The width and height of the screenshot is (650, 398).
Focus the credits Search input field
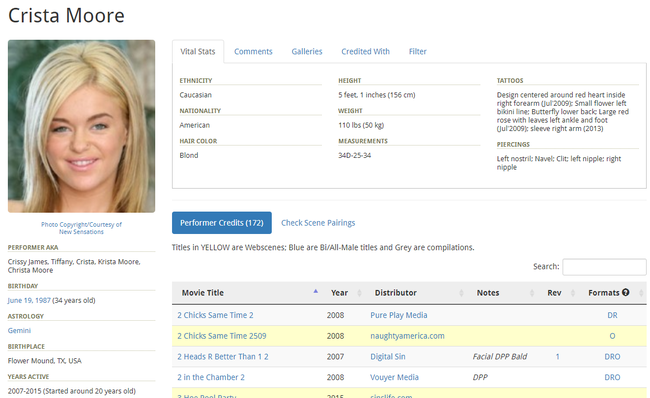coord(604,267)
